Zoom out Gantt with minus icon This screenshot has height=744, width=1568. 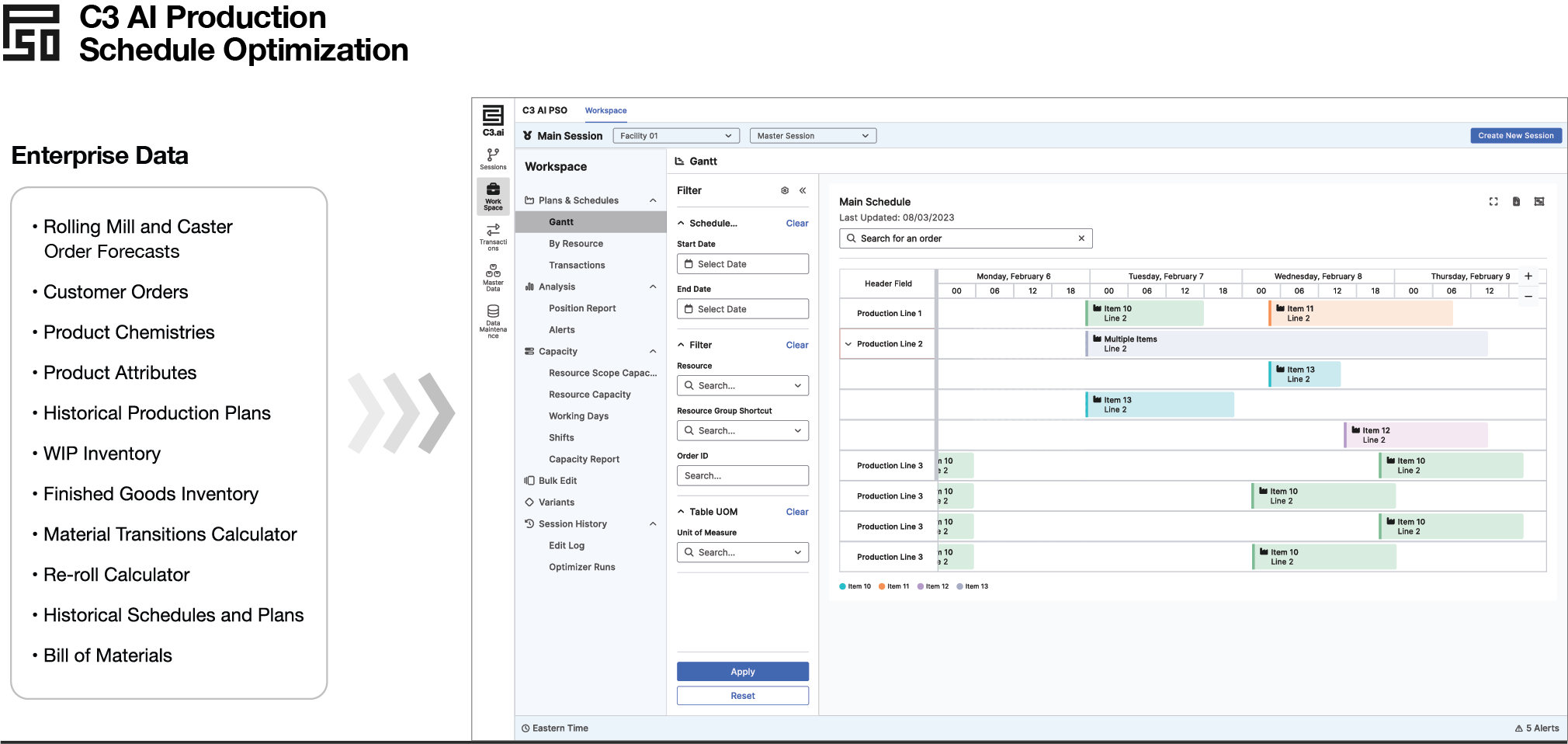(x=1528, y=296)
